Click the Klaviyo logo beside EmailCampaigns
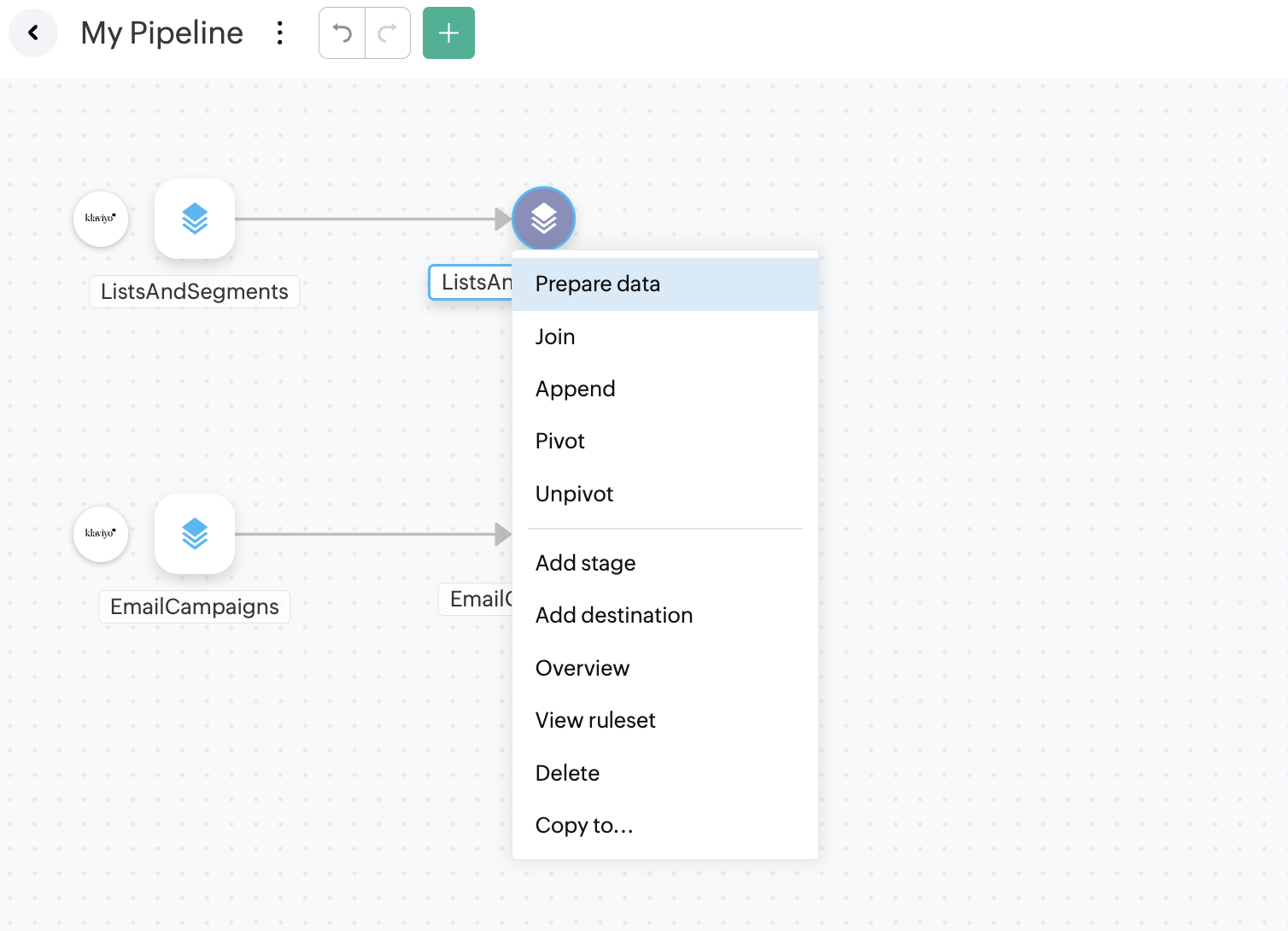This screenshot has height=931, width=1288. pyautogui.click(x=101, y=534)
